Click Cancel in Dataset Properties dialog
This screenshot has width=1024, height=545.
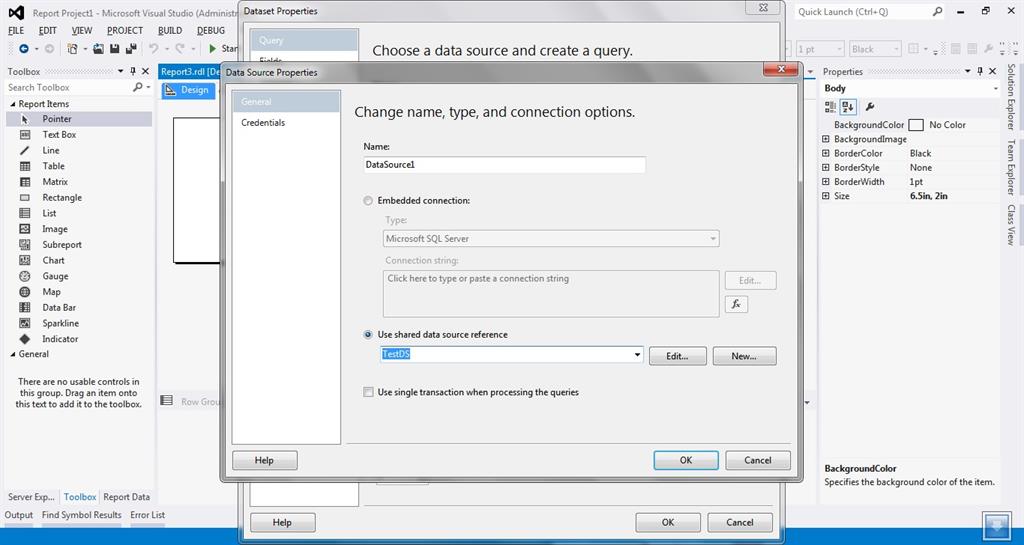[x=740, y=522]
